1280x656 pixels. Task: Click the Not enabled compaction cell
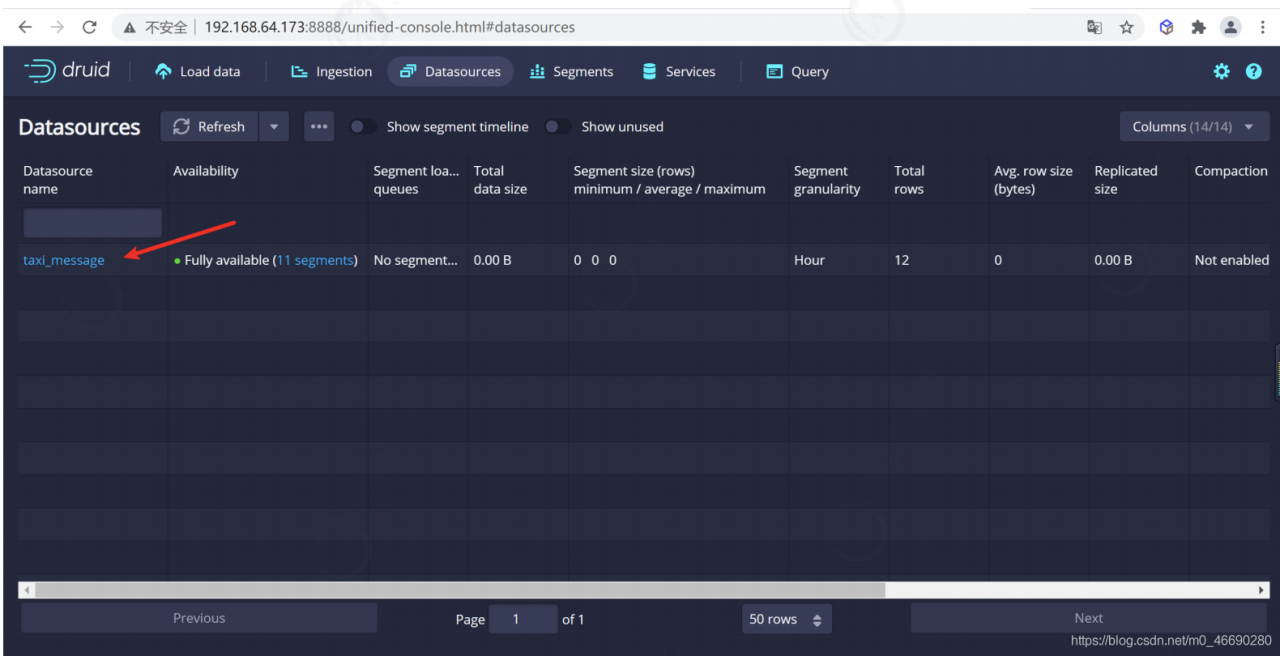1231,260
